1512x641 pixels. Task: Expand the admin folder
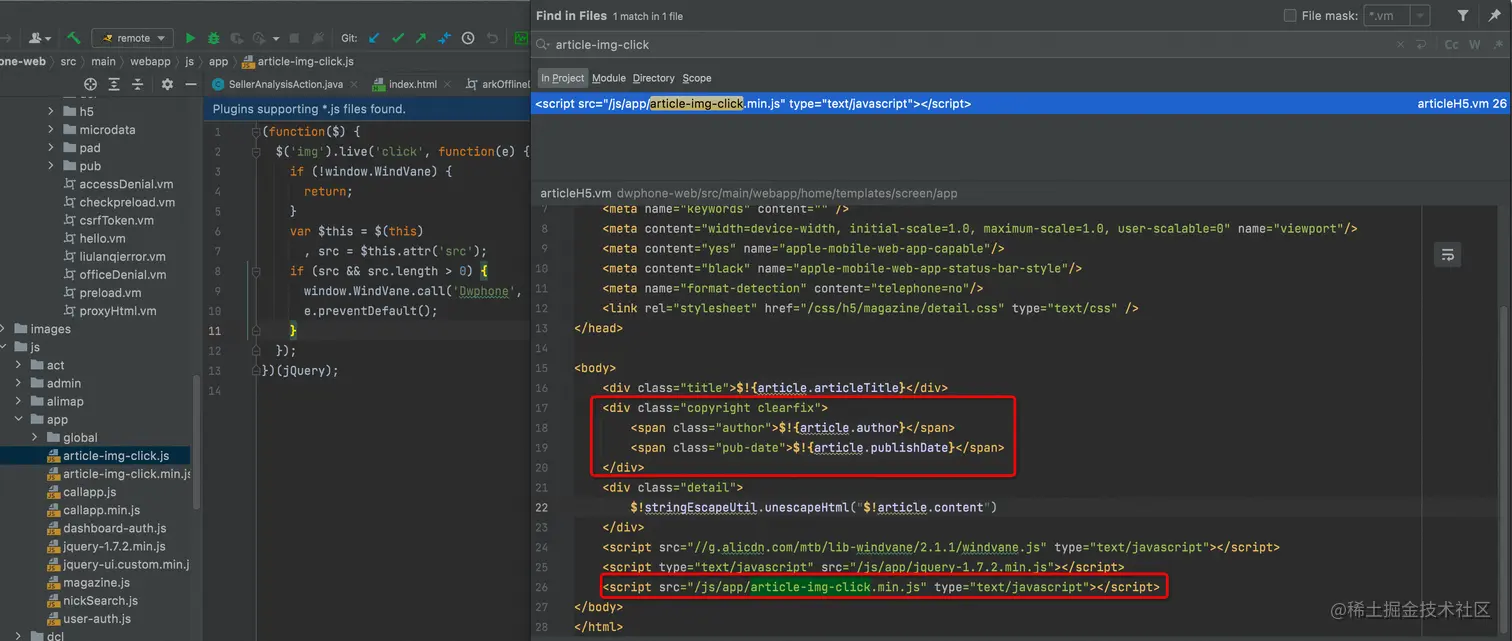(19, 383)
